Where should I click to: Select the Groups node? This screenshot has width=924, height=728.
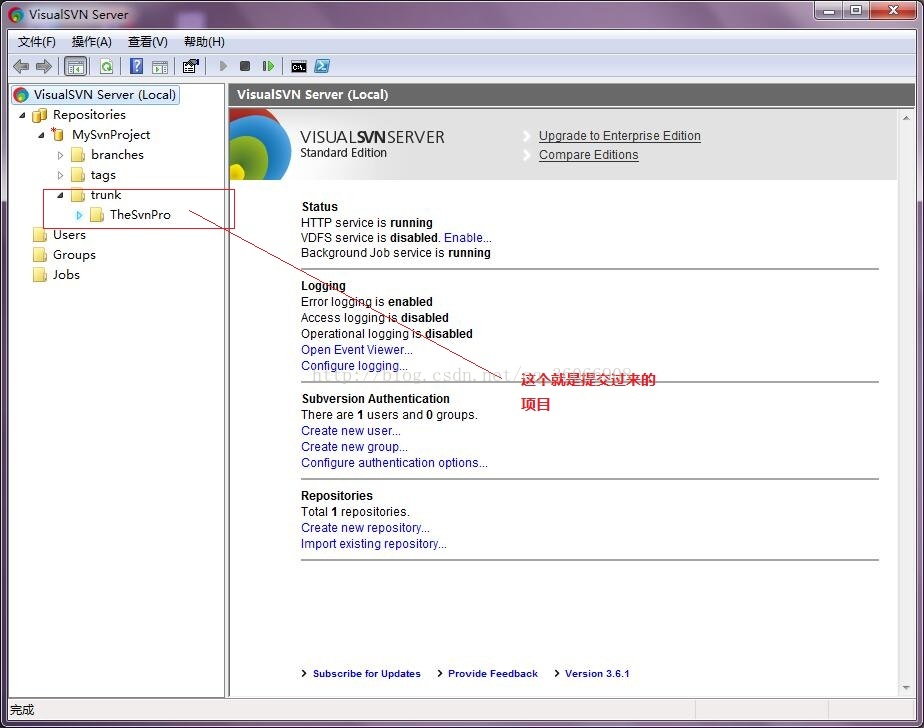click(74, 255)
